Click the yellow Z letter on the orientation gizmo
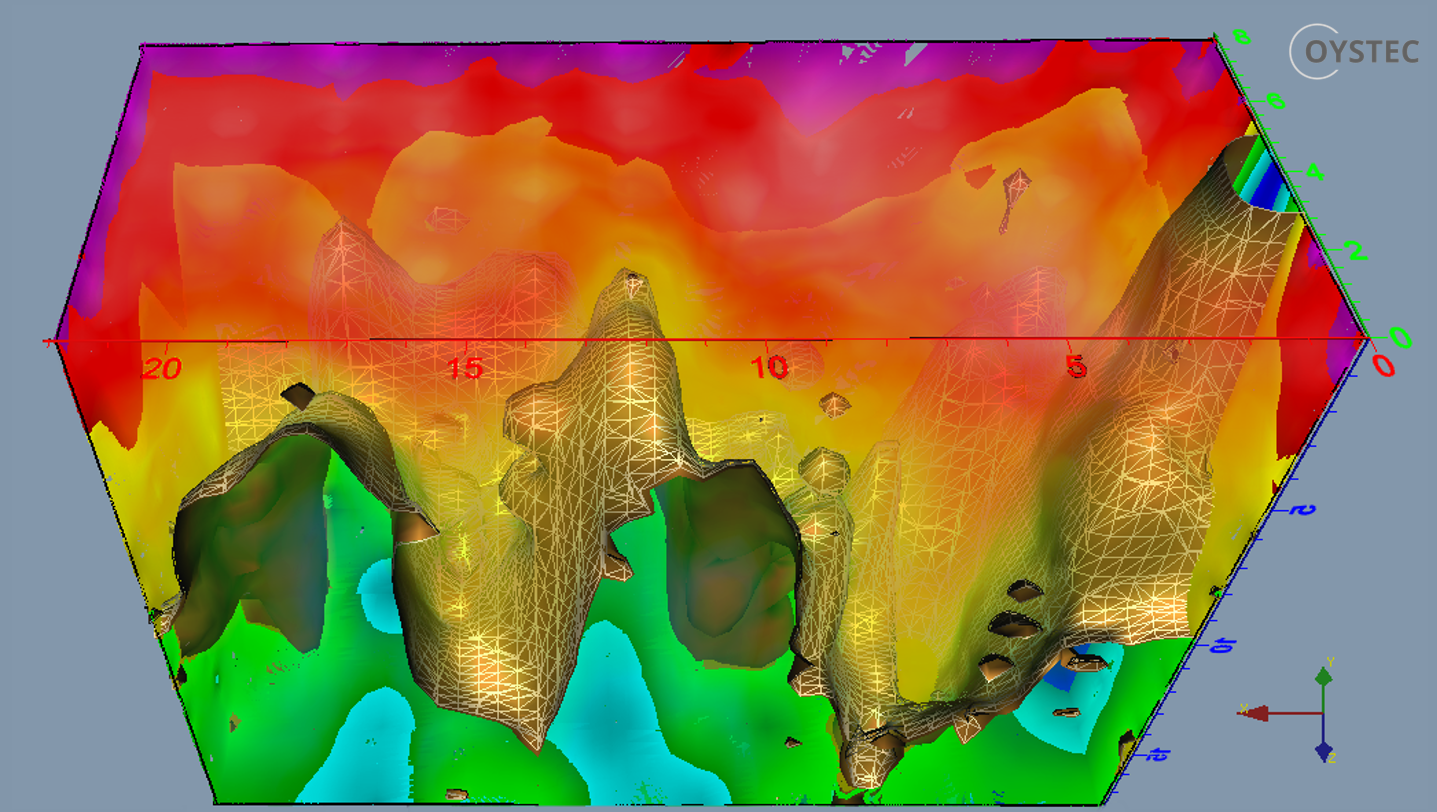1437x812 pixels. (x=1330, y=759)
